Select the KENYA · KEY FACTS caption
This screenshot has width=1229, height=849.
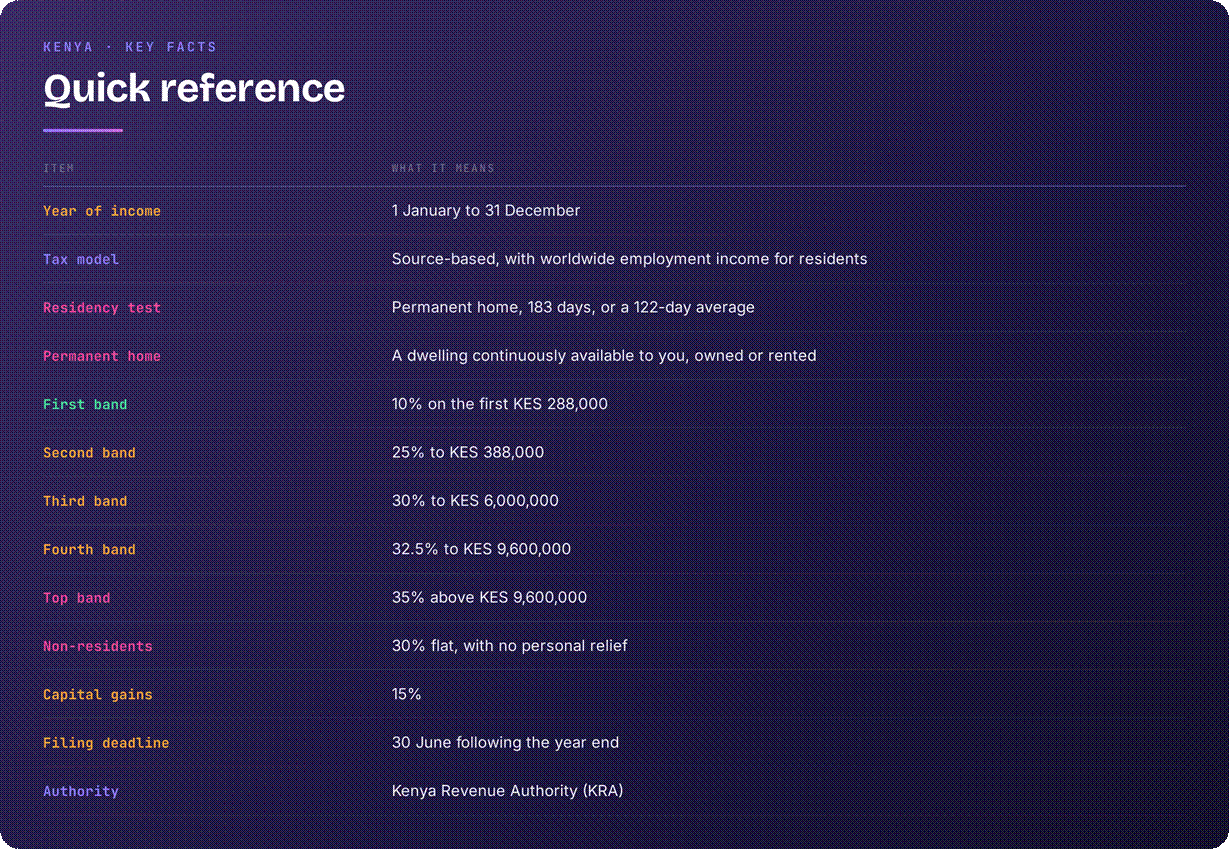(x=130, y=47)
